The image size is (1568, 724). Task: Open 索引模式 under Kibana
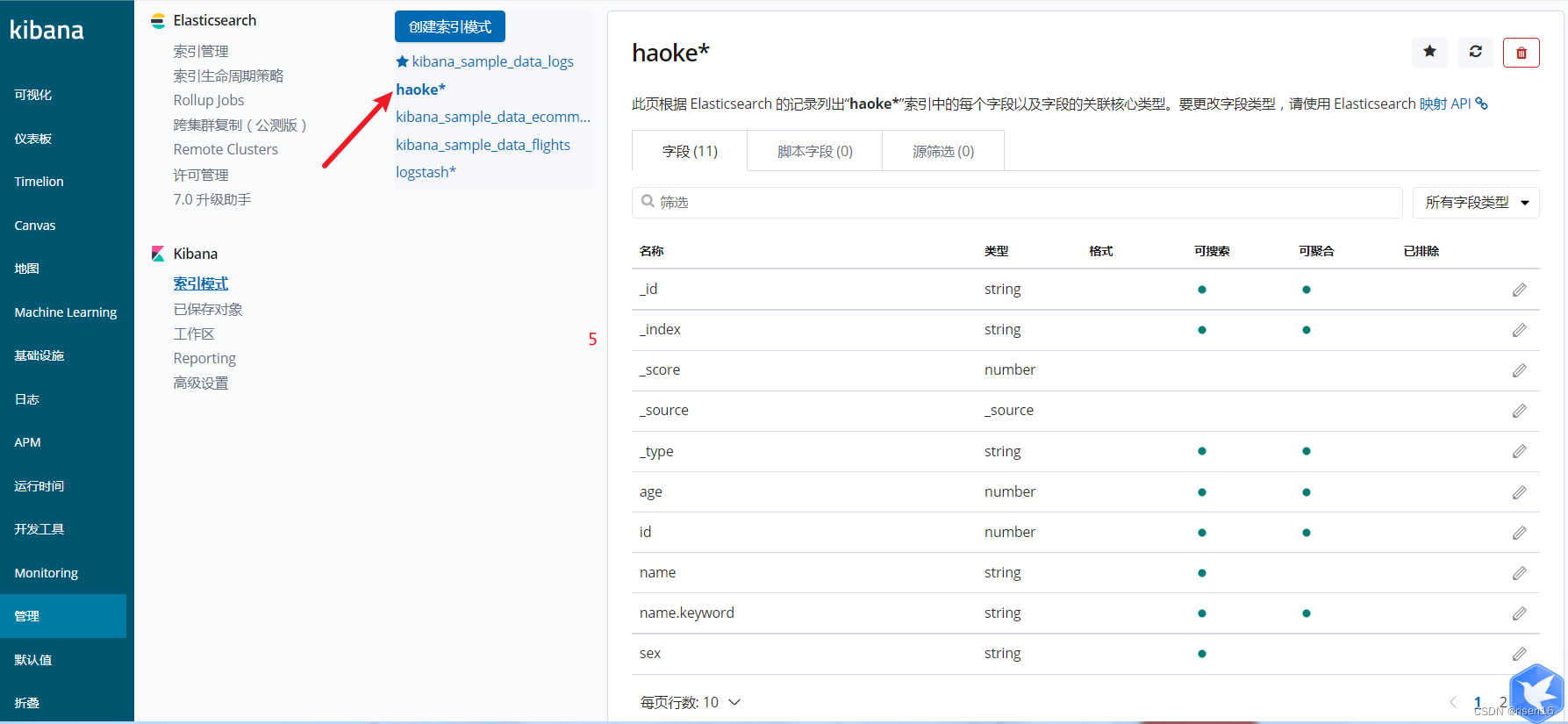tap(201, 284)
